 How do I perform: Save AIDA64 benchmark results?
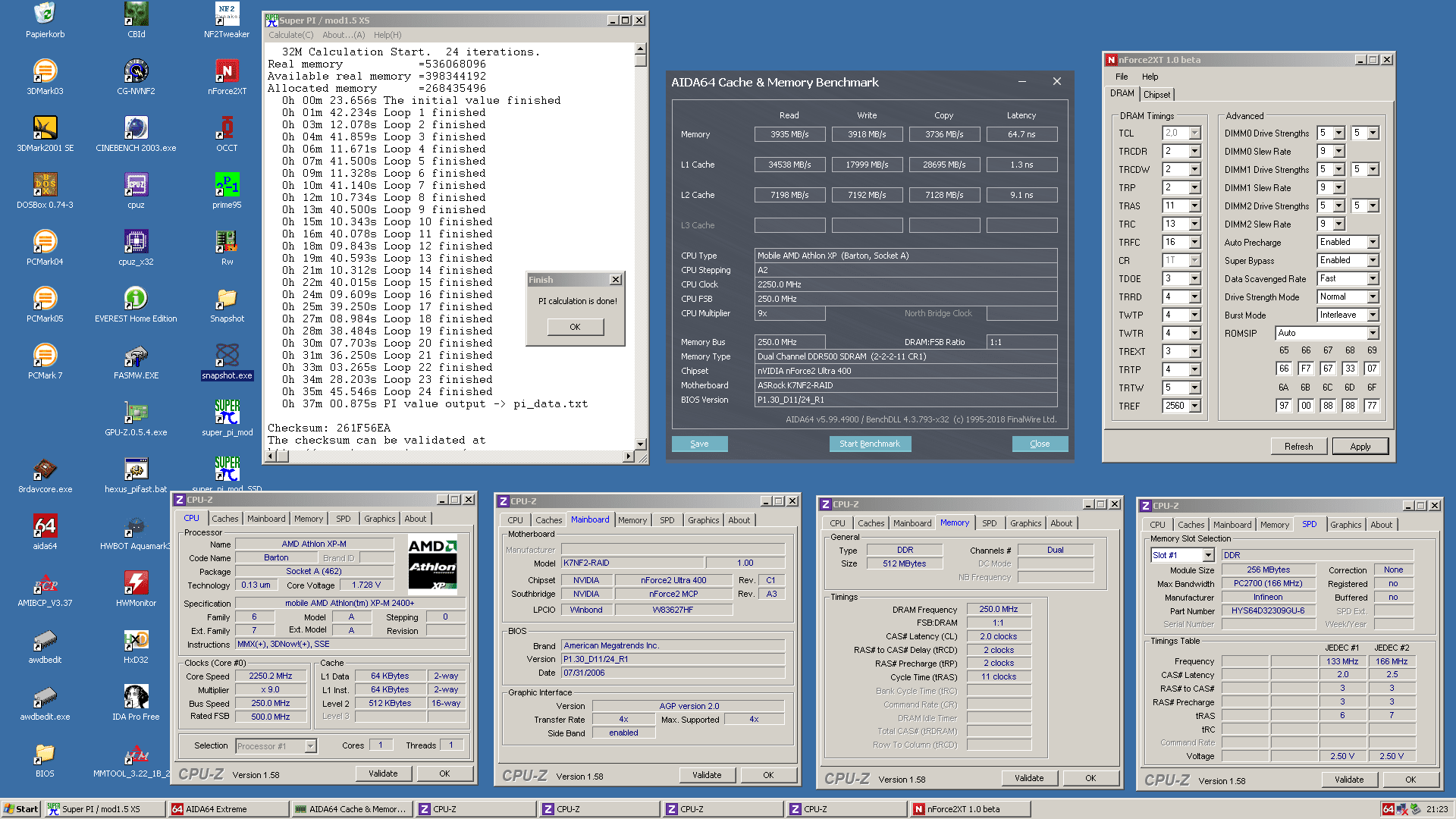[699, 444]
